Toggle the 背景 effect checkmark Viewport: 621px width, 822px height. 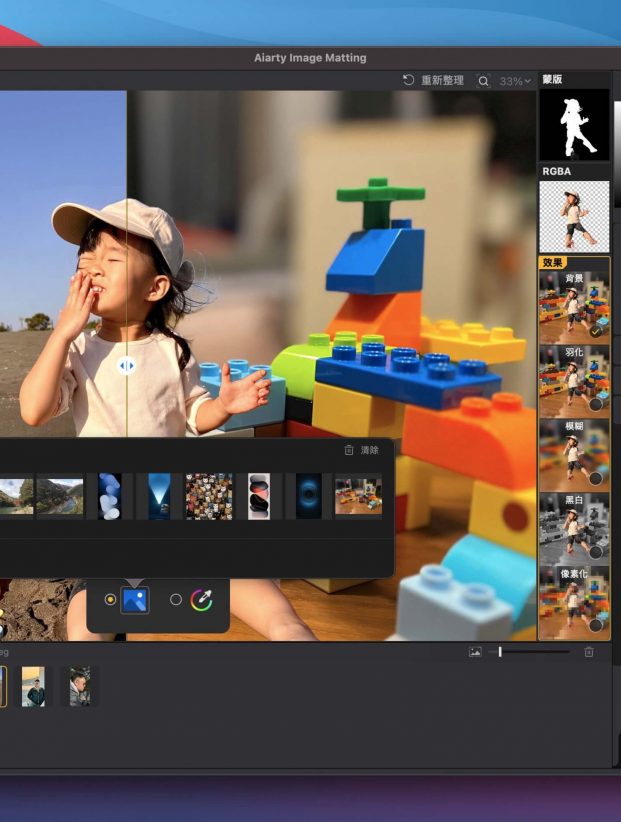tap(596, 330)
